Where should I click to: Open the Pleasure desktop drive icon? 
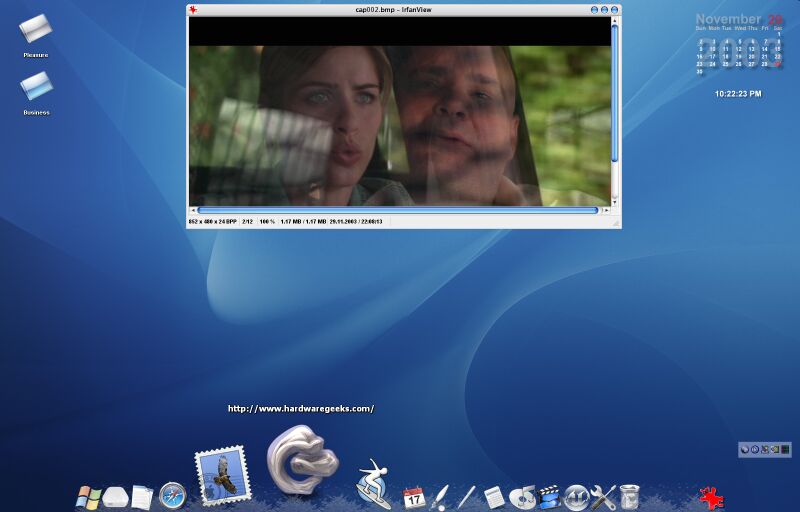coord(36,29)
